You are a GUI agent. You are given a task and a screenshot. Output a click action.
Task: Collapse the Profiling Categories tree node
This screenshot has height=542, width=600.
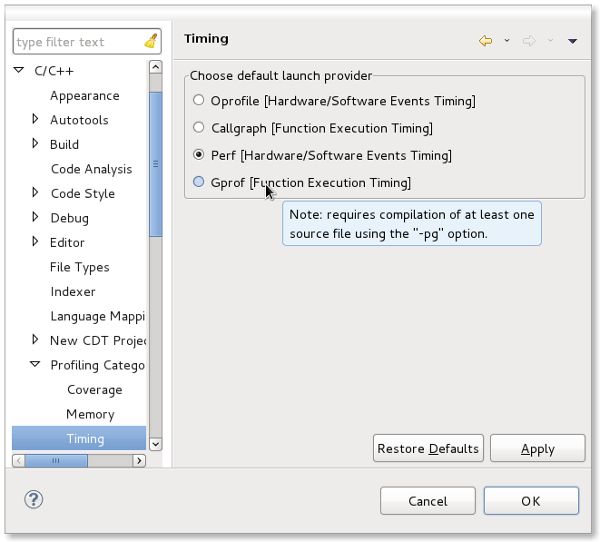35,364
